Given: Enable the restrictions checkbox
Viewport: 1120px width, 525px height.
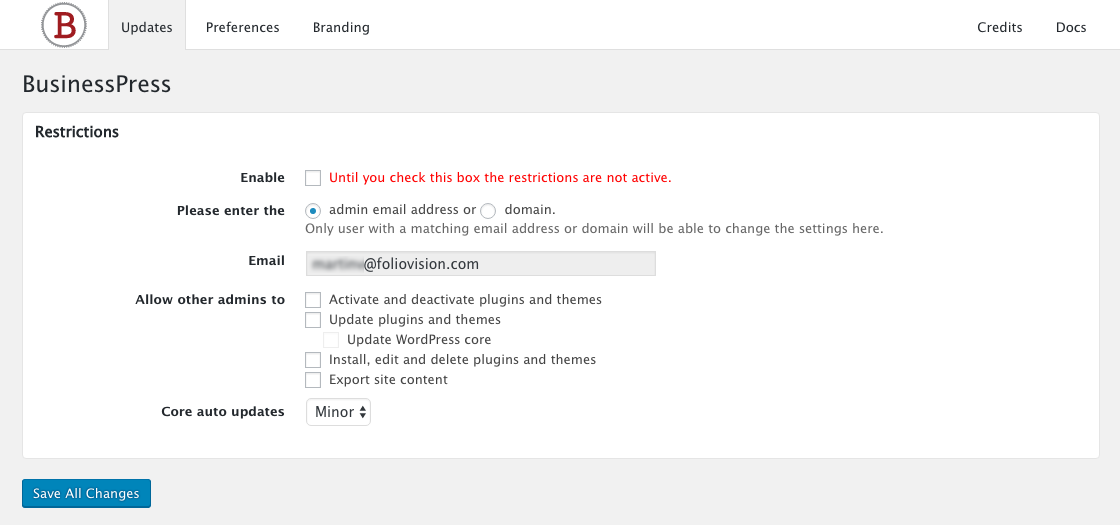Looking at the screenshot, I should click(x=313, y=178).
